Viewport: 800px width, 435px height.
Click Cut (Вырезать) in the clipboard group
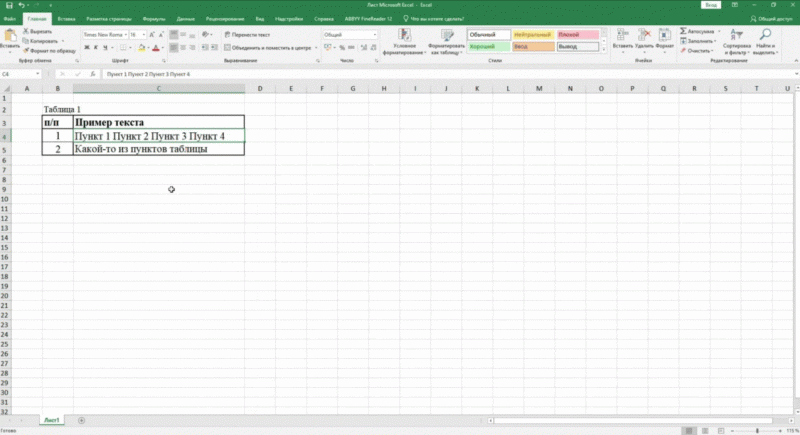pos(37,32)
